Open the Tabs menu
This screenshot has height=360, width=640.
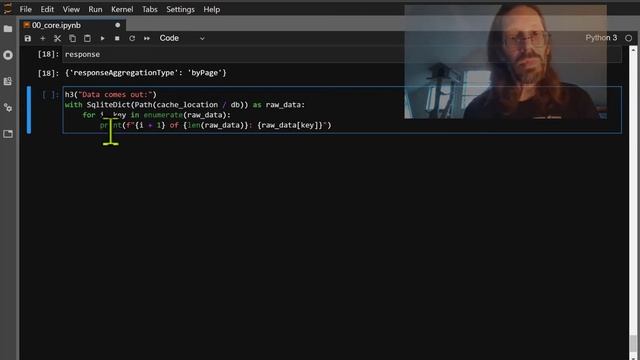point(149,9)
